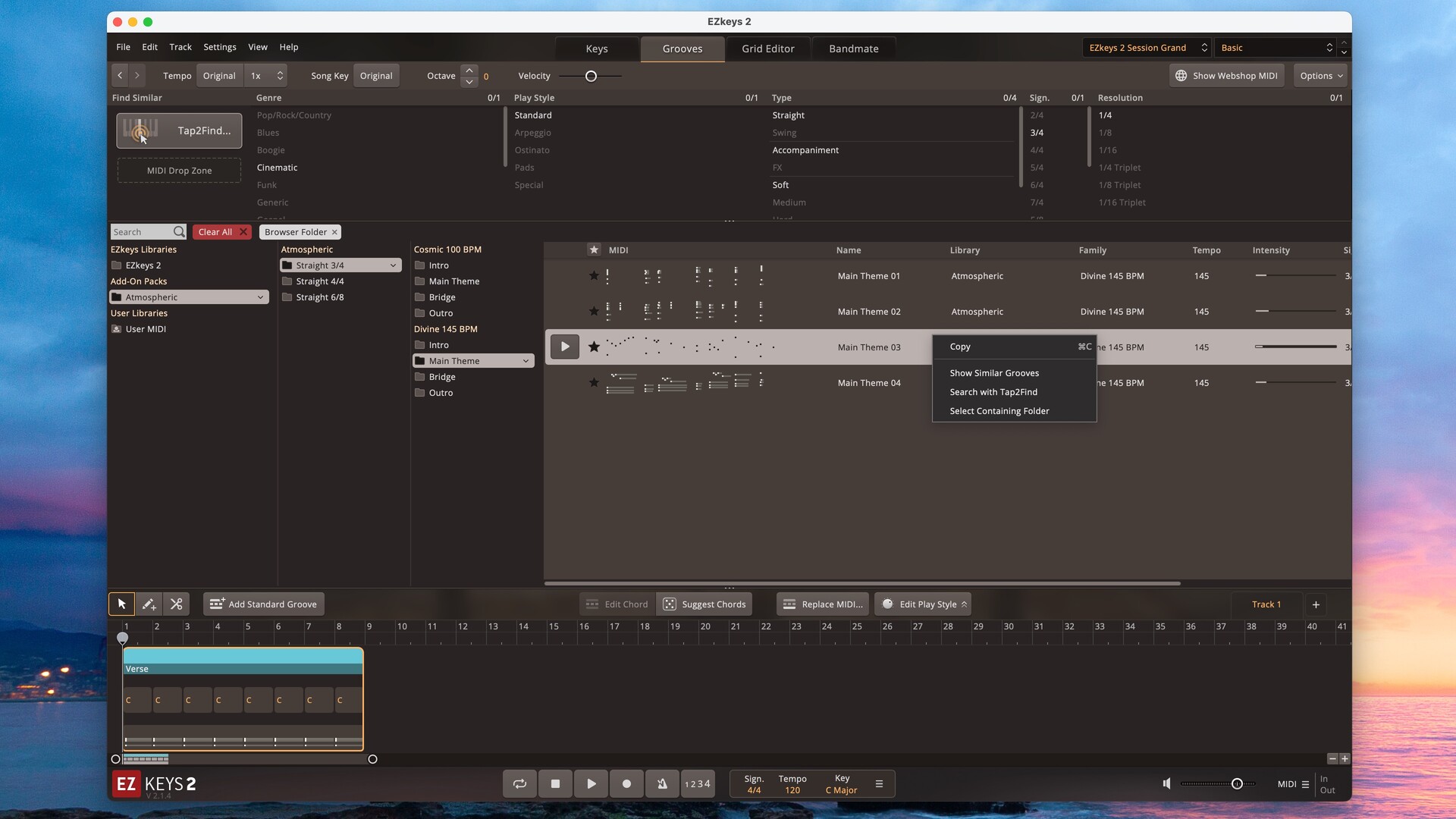Select the pencil draw tool
The width and height of the screenshot is (1456, 819).
149,604
